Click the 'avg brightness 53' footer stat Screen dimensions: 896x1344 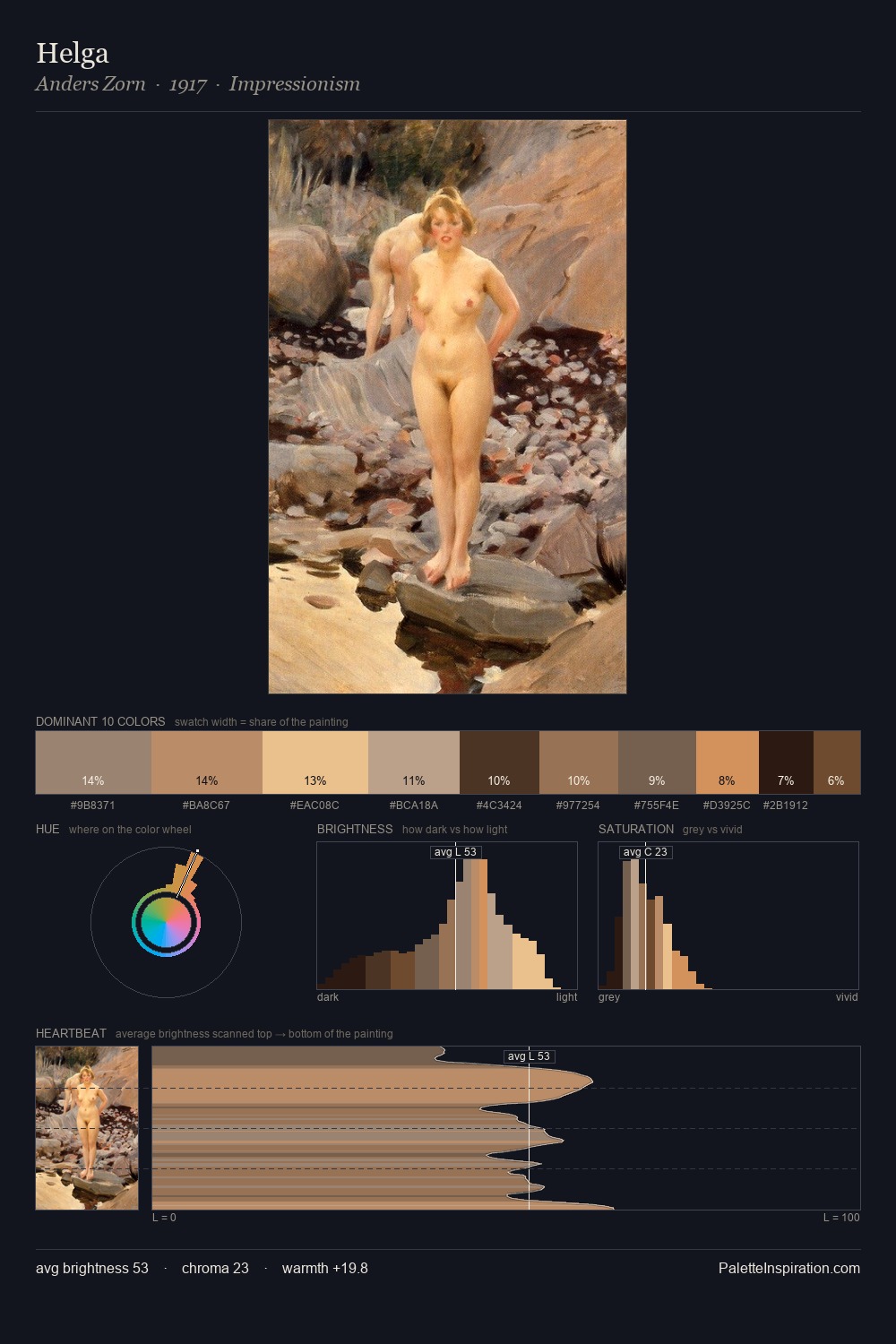[92, 1268]
